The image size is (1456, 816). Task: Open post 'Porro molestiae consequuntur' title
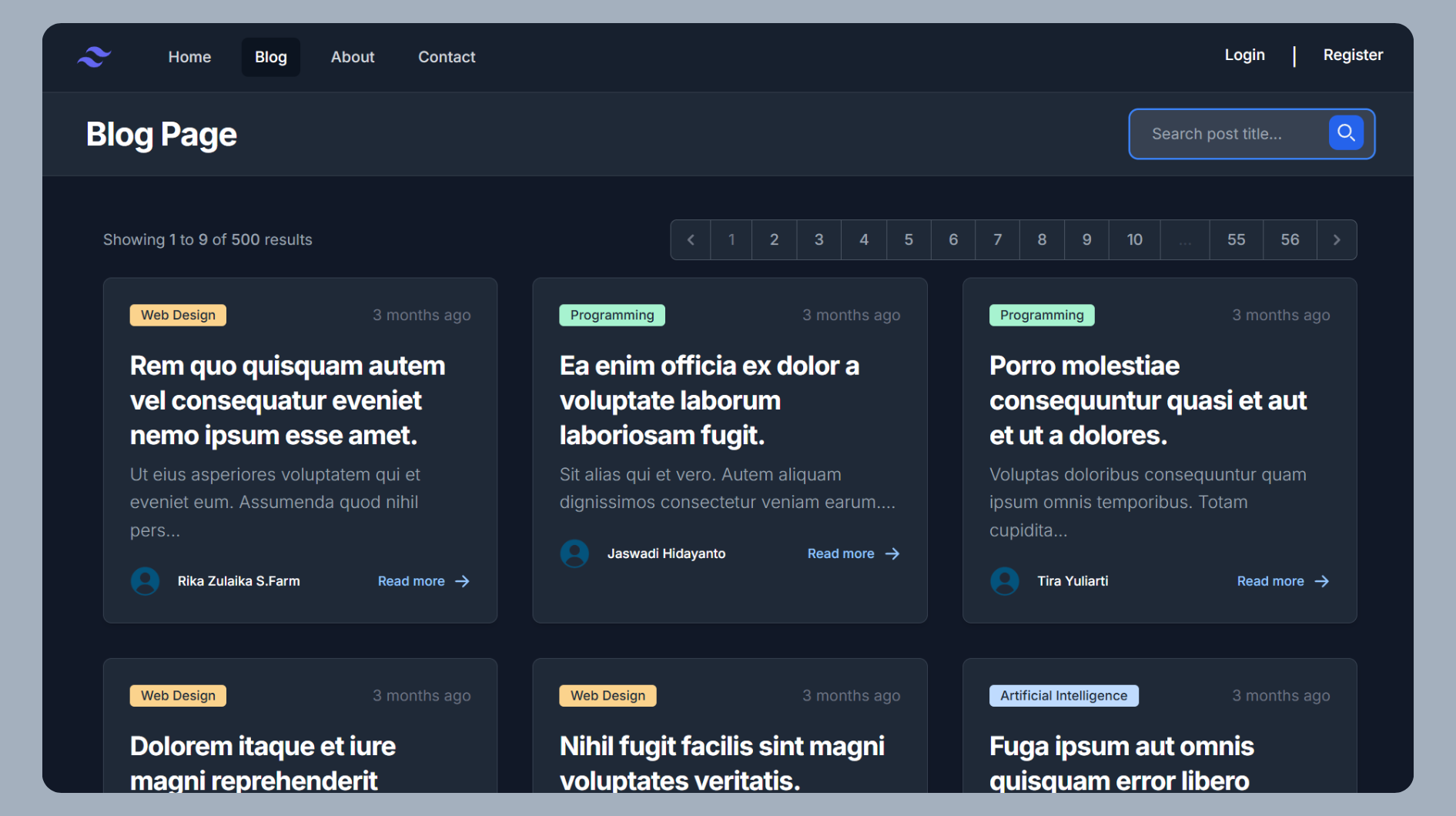1148,400
